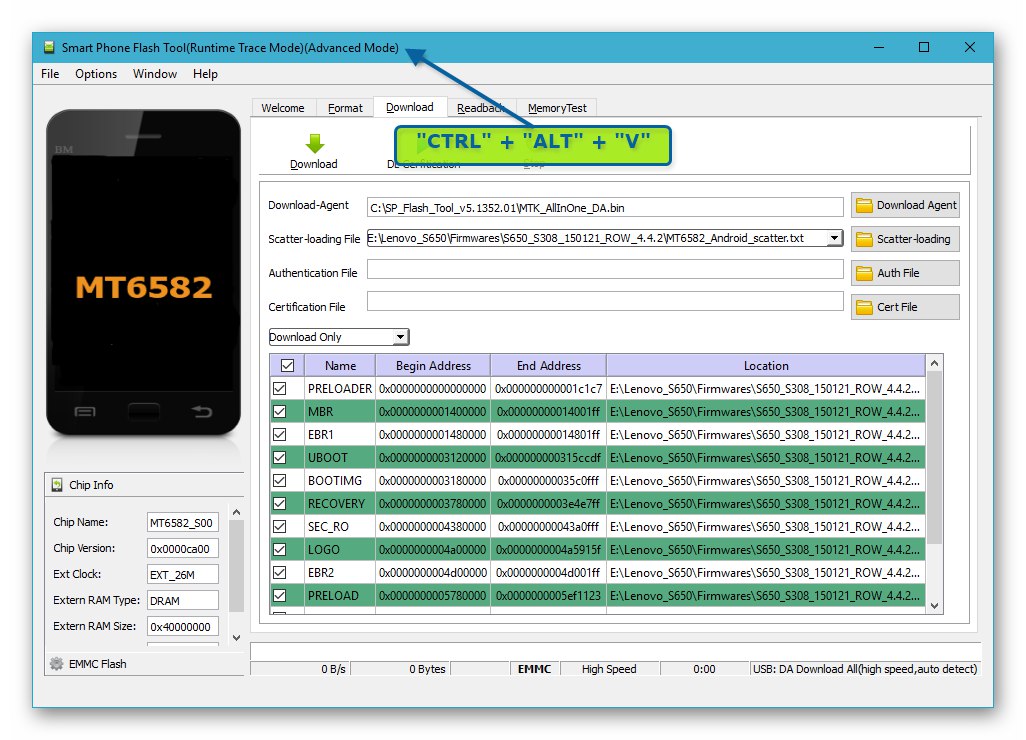Switch to the MemoryTest tab
Viewport: 1026px width, 740px height.
[x=559, y=108]
